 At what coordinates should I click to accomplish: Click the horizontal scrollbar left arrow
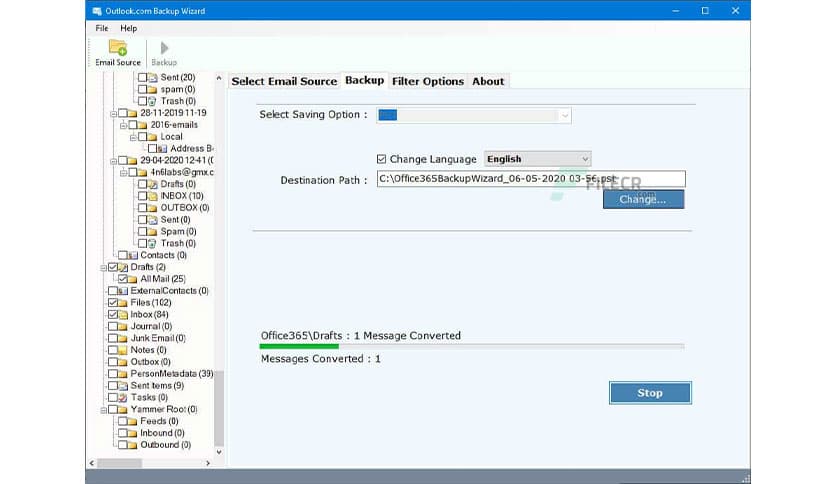tap(92, 463)
